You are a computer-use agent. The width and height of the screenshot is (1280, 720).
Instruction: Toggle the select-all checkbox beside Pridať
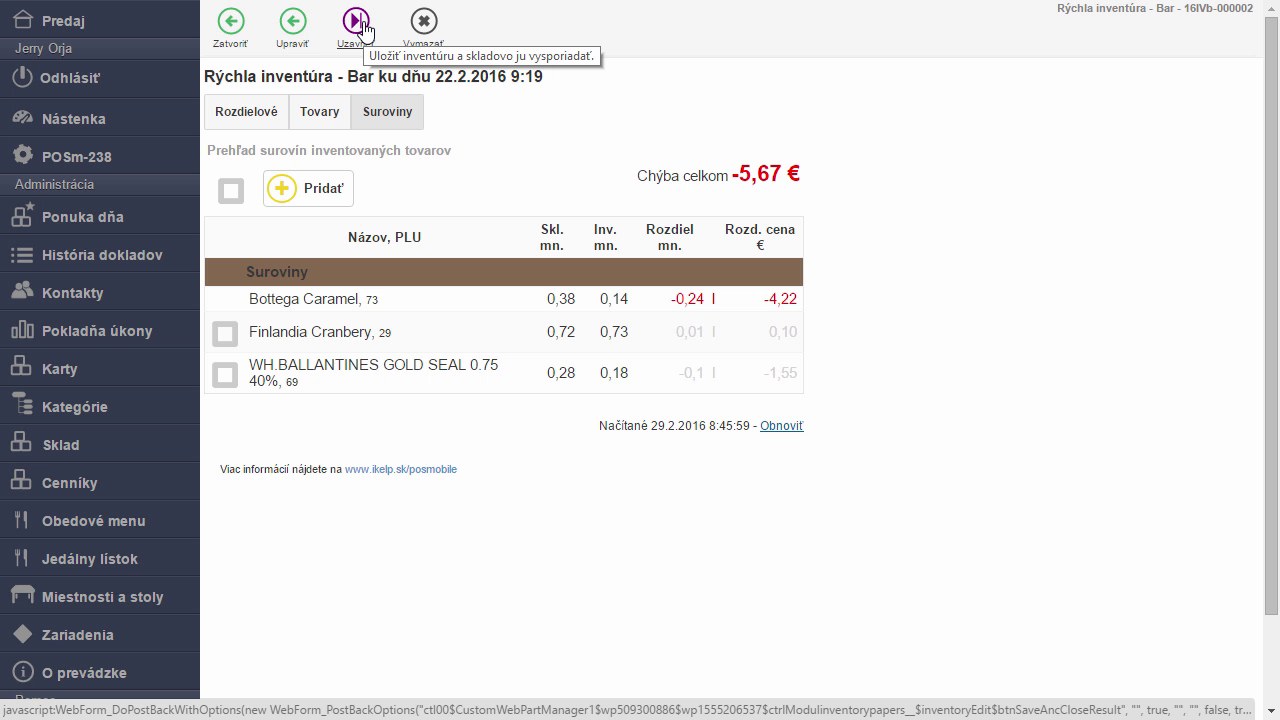tap(231, 190)
